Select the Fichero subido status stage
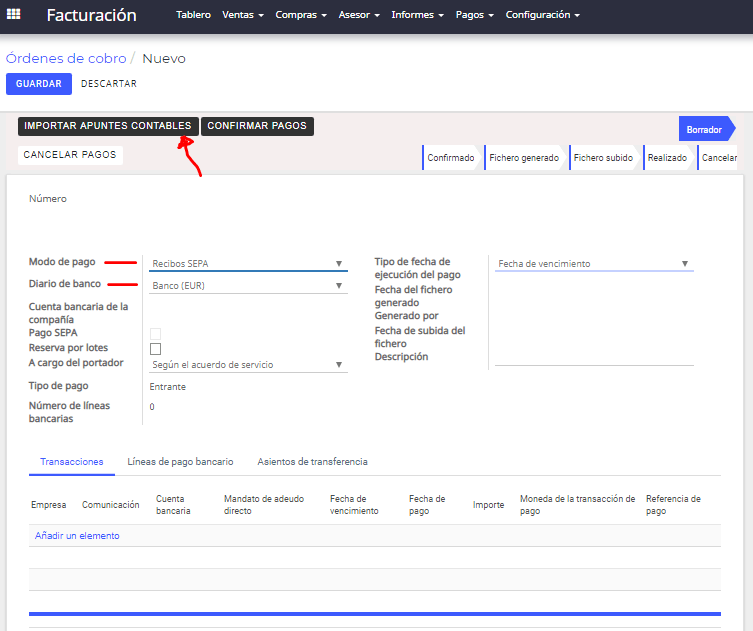 point(603,158)
